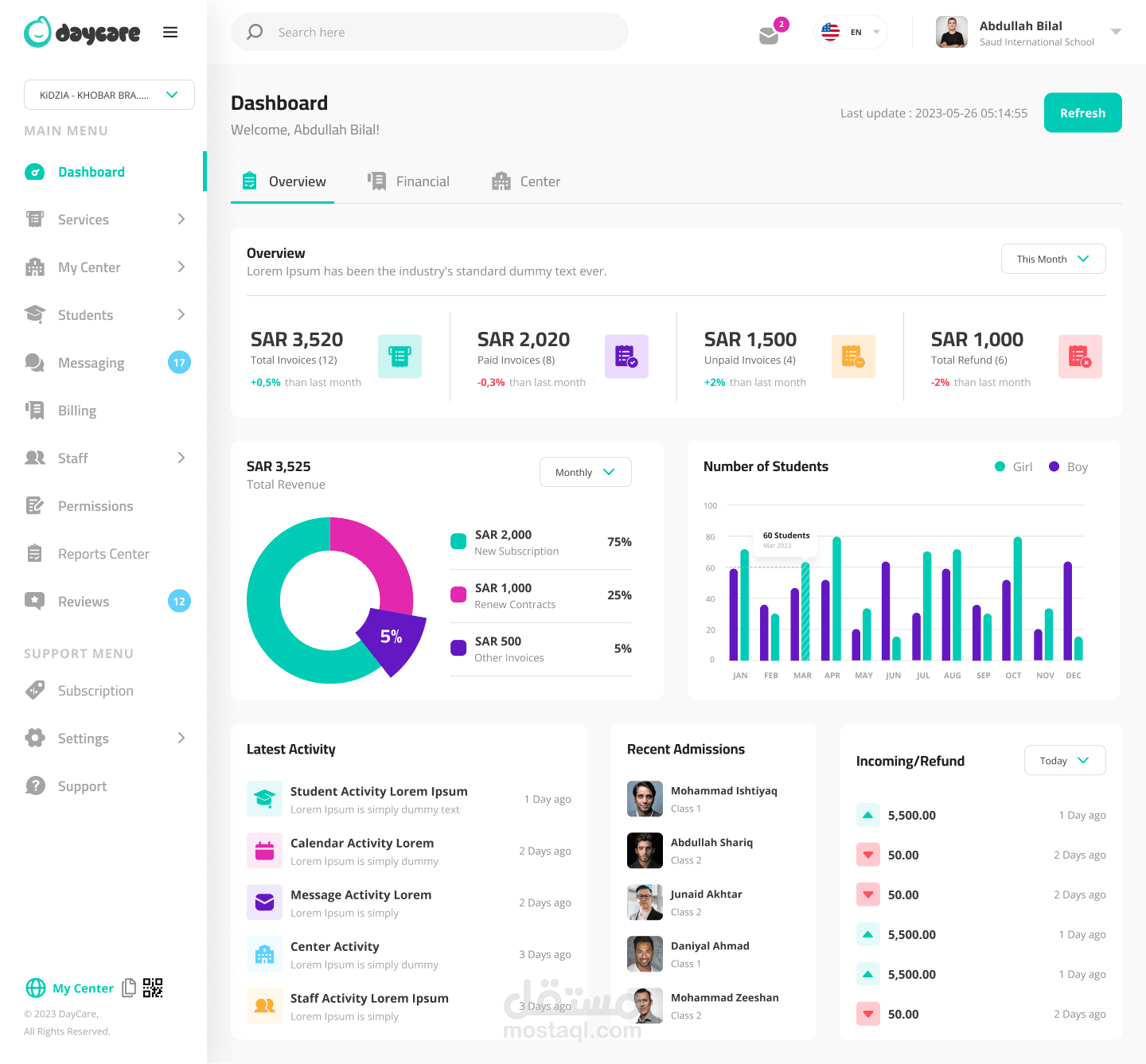This screenshot has height=1064, width=1146.
Task: Toggle the Boy series in students chart legend
Action: pos(1069,467)
